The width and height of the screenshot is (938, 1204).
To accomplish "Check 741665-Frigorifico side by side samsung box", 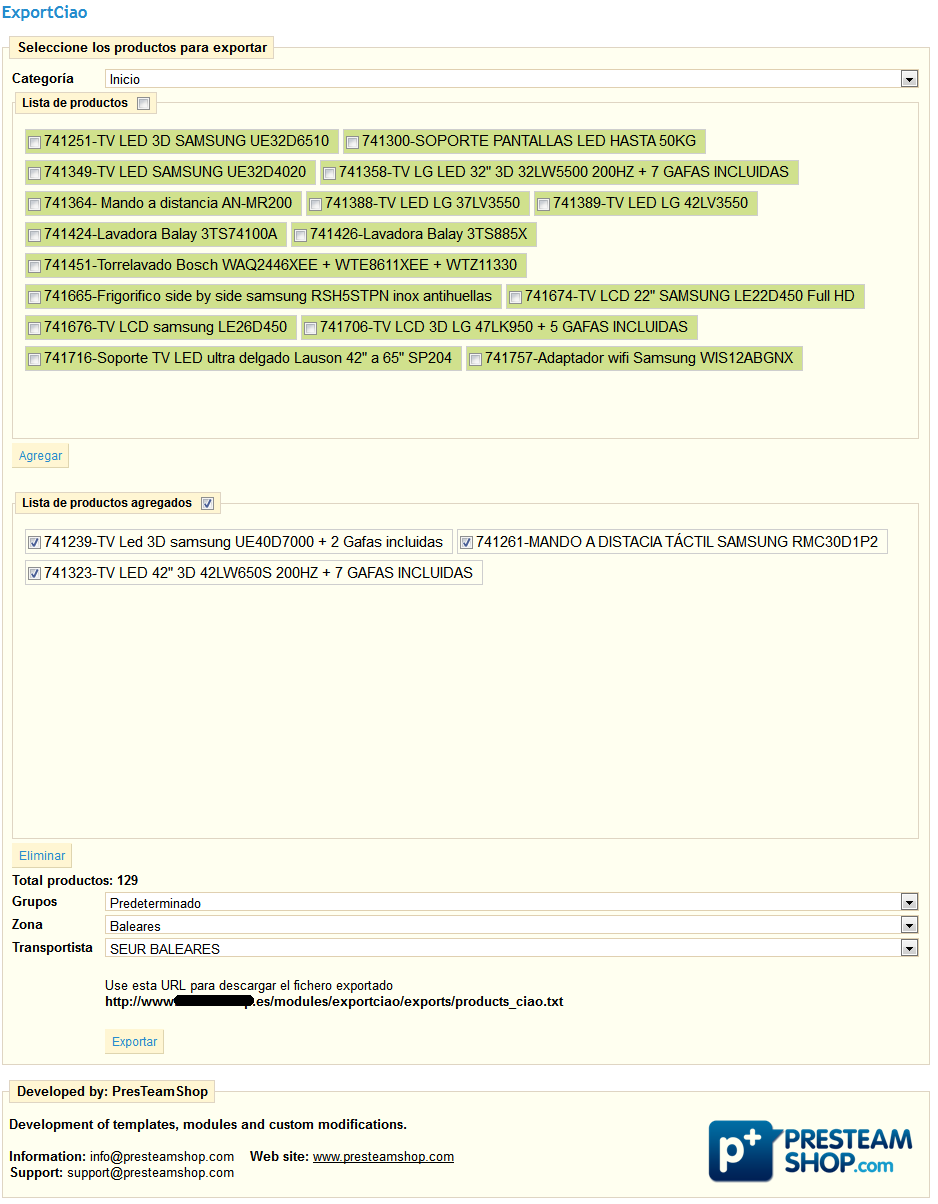I will (35, 297).
